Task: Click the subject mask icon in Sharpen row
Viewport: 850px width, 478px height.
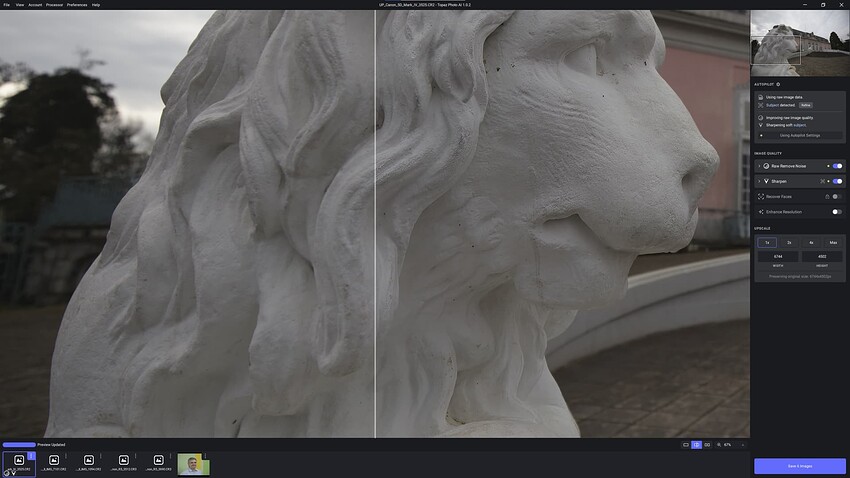Action: [822, 181]
